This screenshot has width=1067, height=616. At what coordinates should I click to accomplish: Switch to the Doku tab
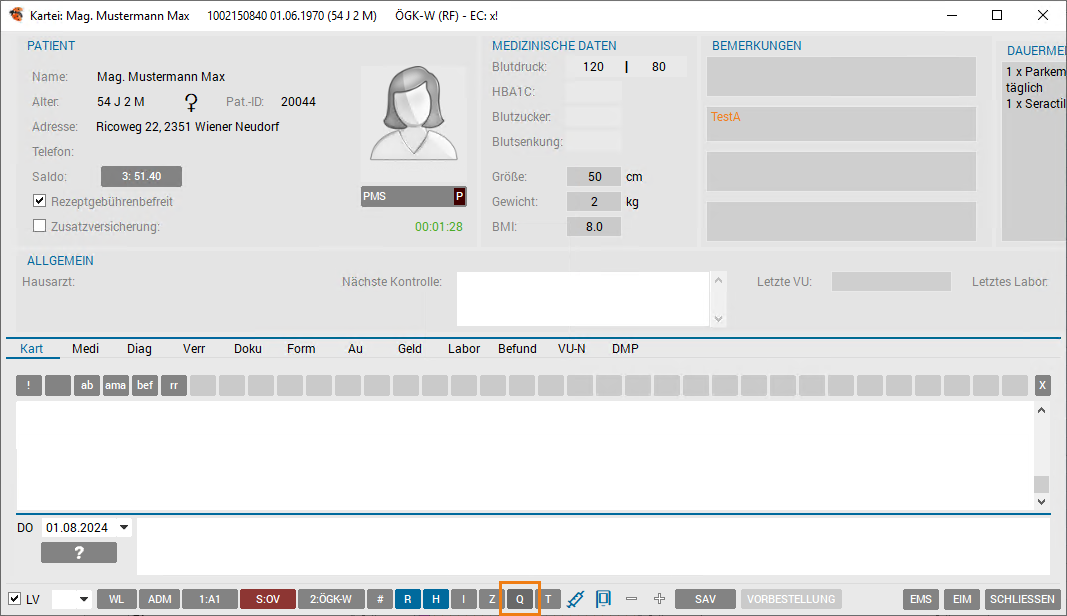(248, 348)
